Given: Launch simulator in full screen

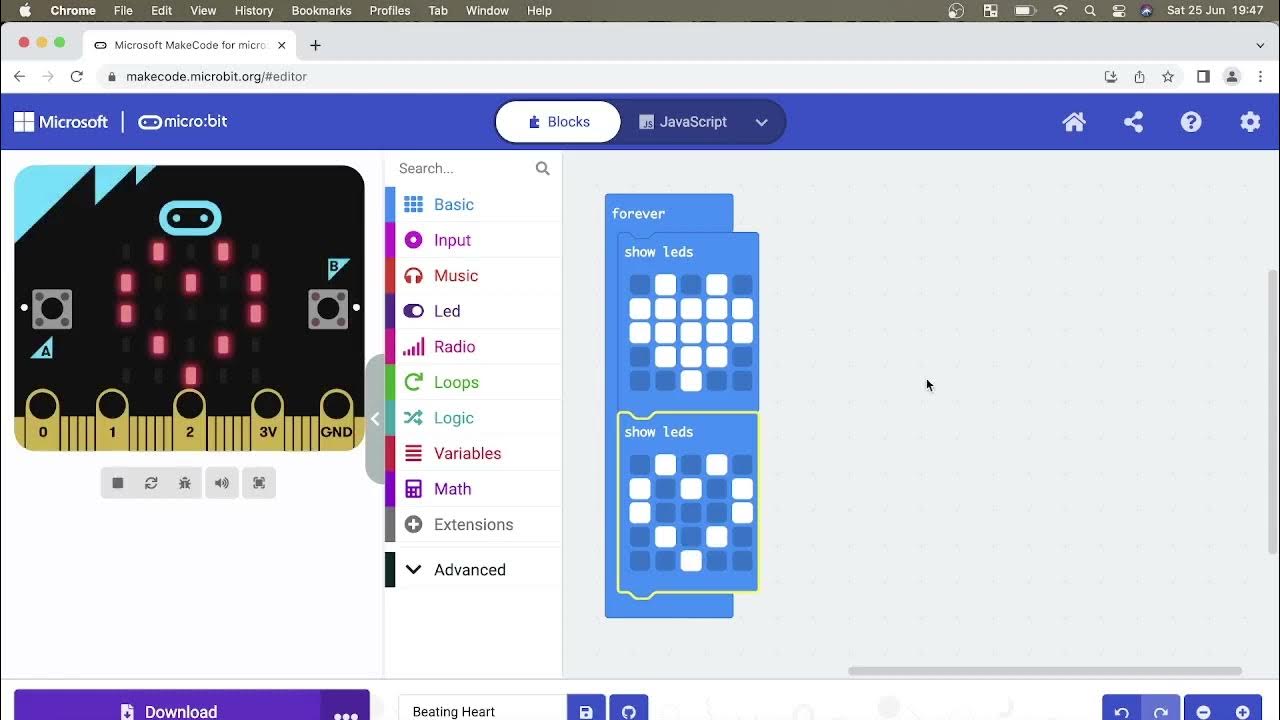Looking at the screenshot, I should pyautogui.click(x=259, y=483).
